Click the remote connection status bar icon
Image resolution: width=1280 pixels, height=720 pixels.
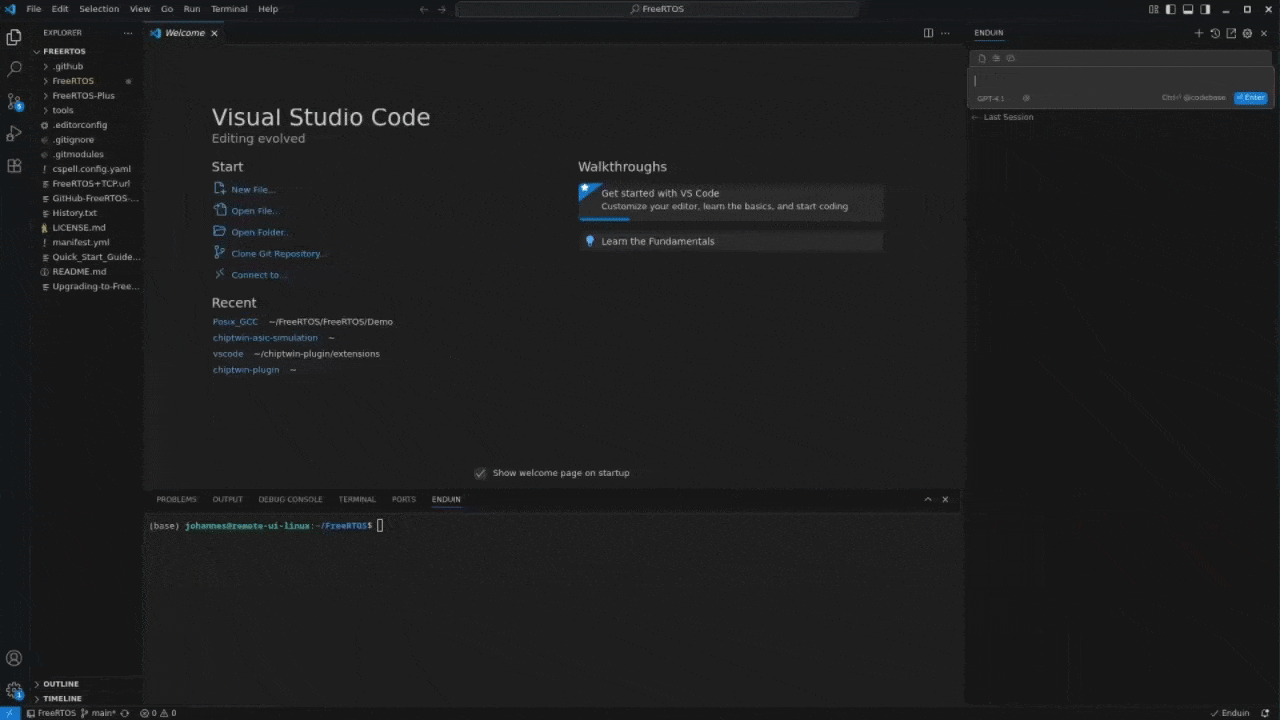coord(9,713)
